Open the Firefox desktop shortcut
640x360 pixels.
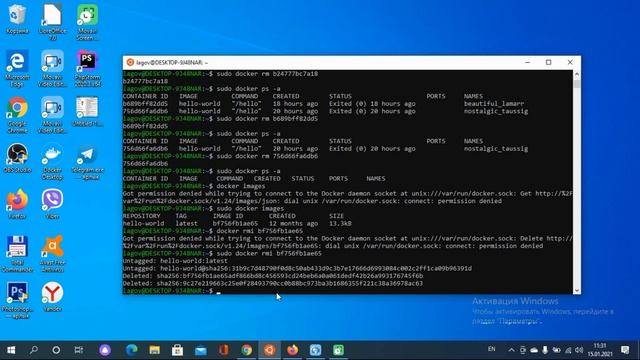click(x=17, y=204)
